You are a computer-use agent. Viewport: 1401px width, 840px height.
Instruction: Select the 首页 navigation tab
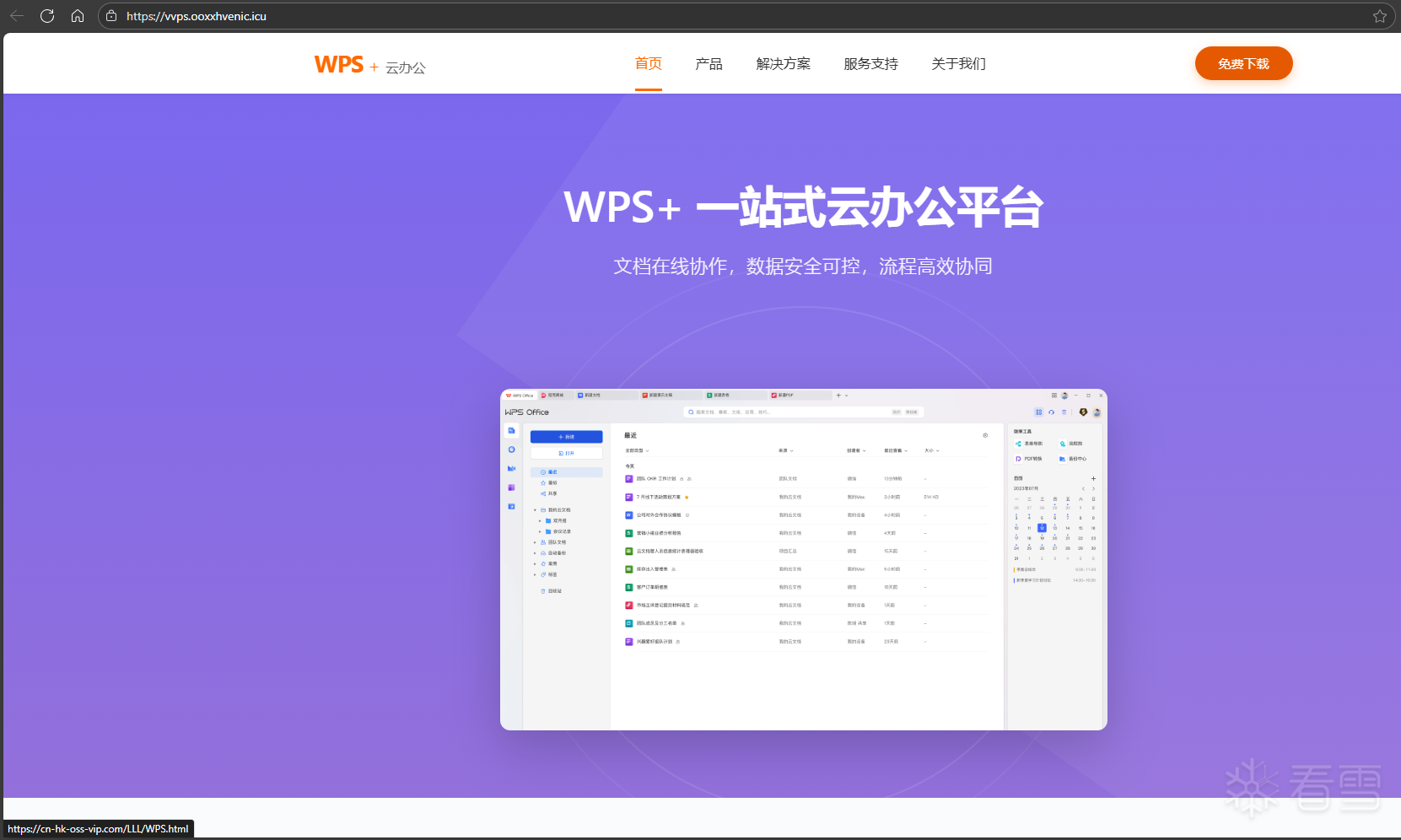tap(649, 64)
